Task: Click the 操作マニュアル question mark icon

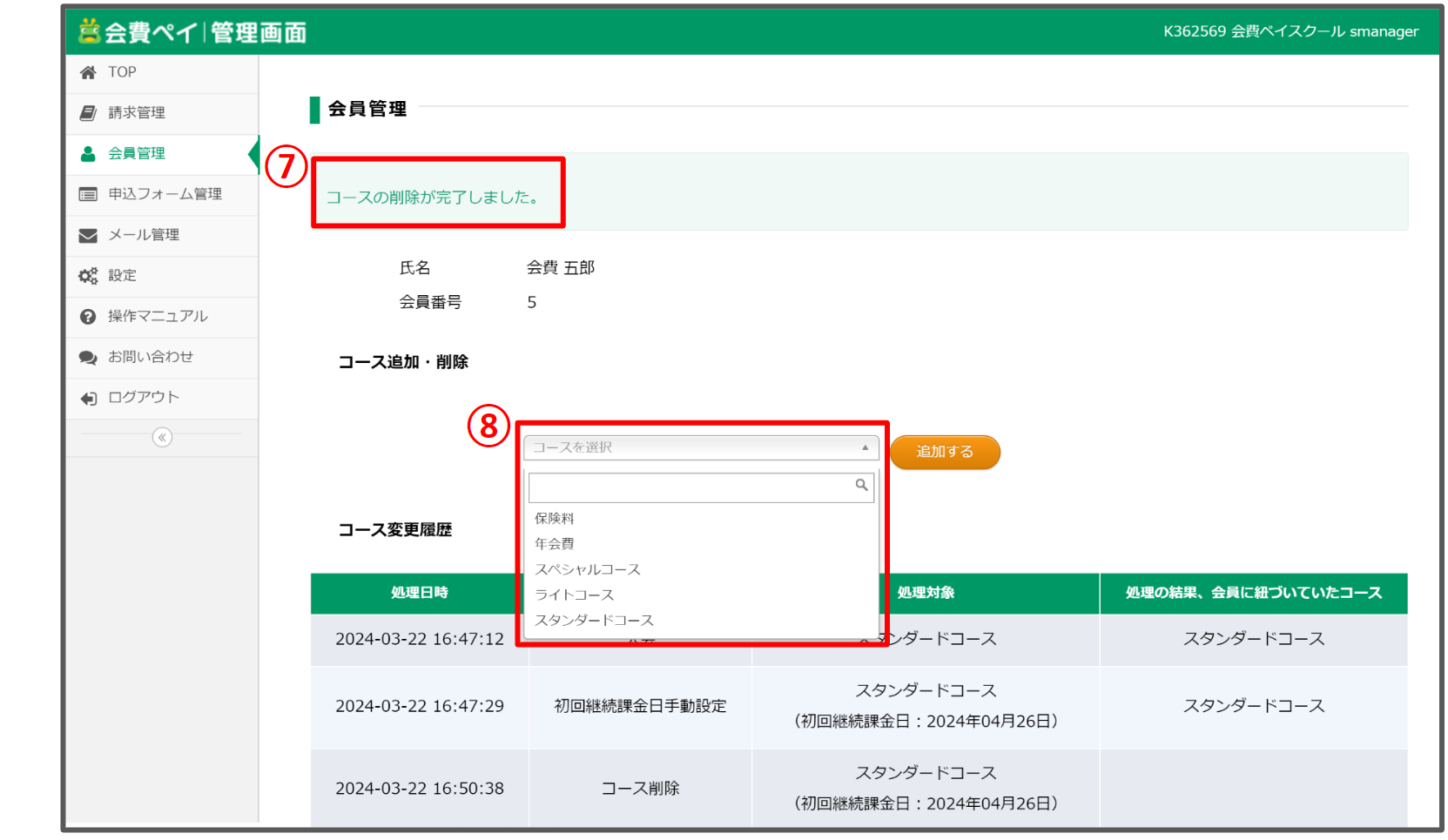Action: pyautogui.click(x=88, y=317)
